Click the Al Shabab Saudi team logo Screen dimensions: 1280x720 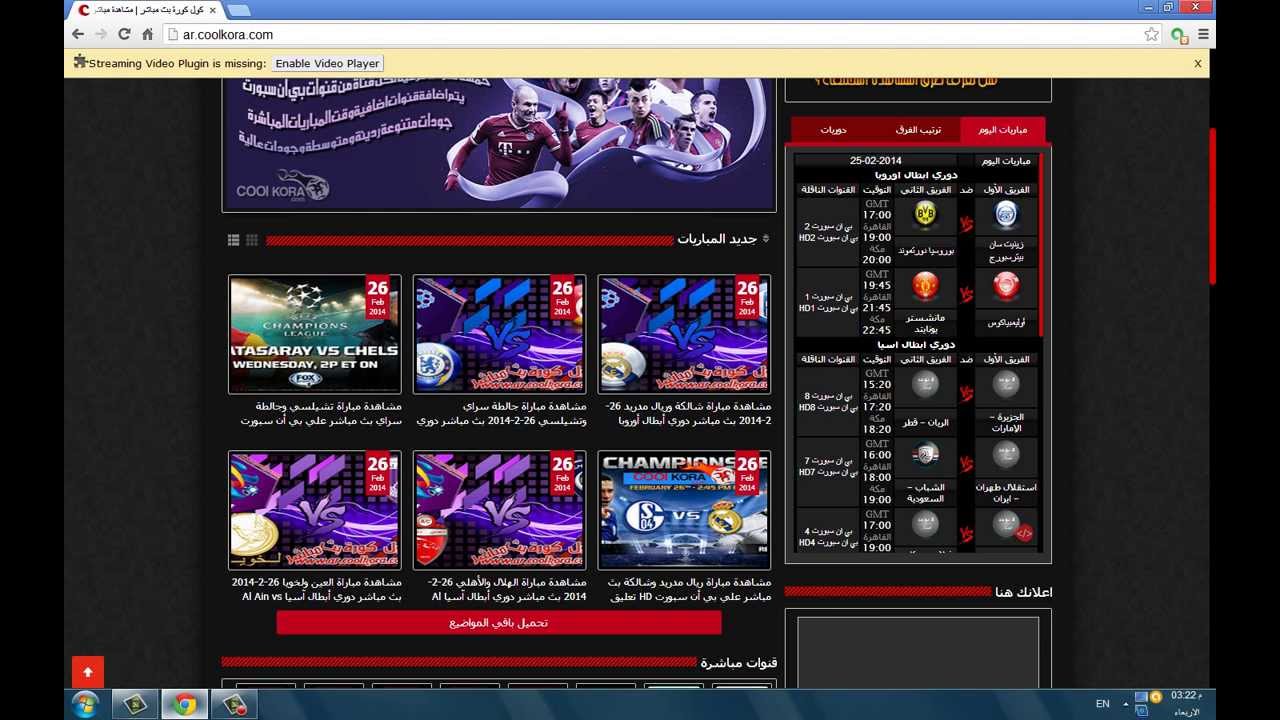click(x=926, y=455)
